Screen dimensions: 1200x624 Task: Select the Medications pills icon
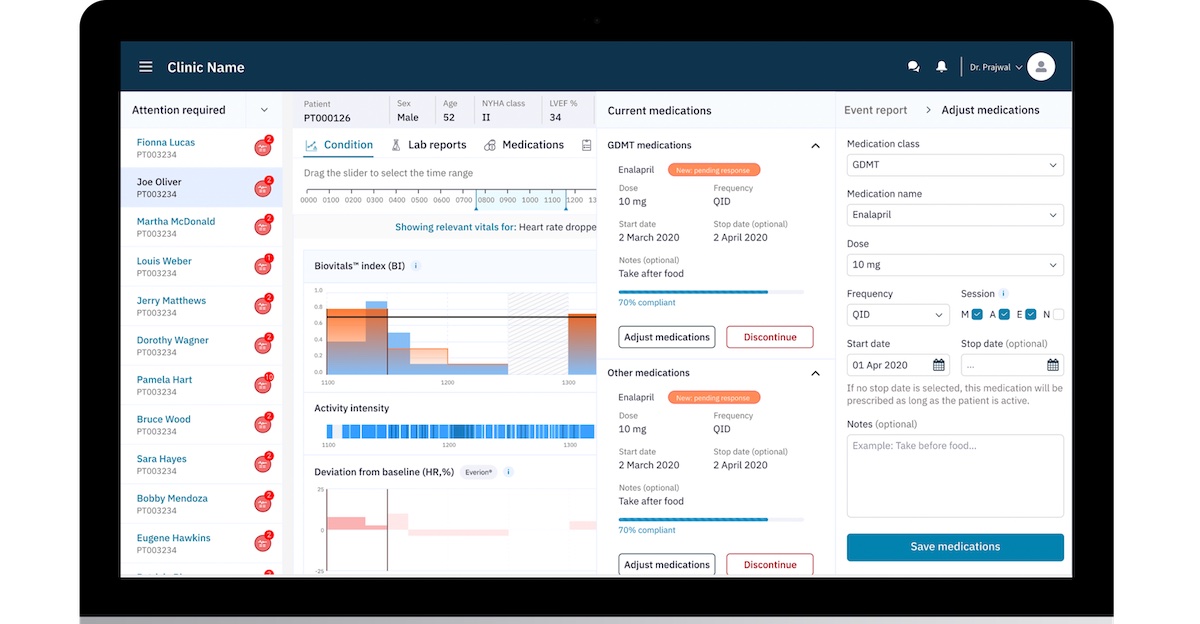click(490, 144)
